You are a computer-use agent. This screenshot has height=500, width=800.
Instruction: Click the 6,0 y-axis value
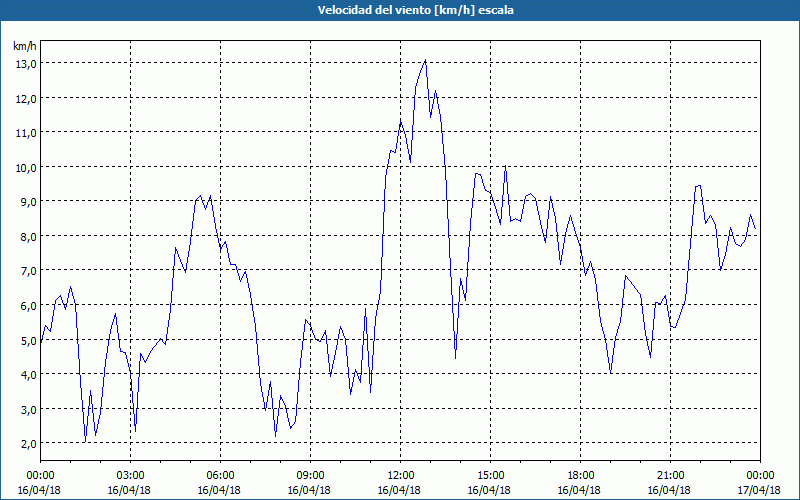click(29, 305)
